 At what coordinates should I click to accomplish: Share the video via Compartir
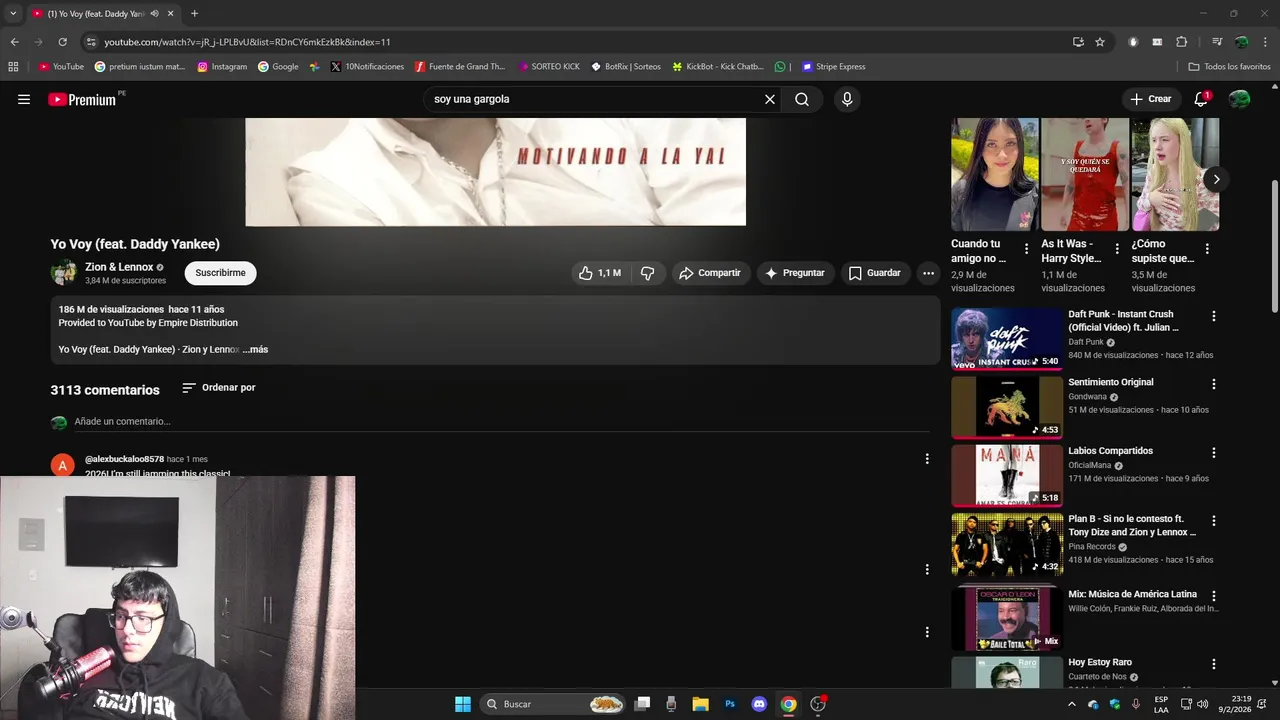(710, 273)
